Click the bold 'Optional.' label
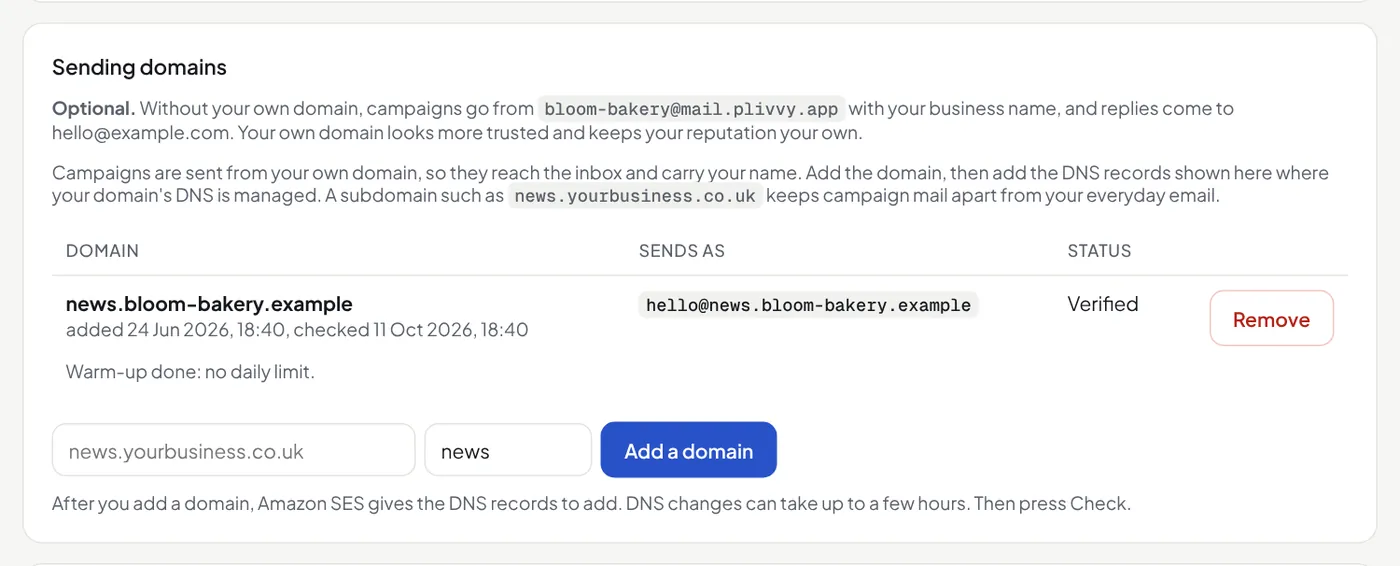 point(93,108)
